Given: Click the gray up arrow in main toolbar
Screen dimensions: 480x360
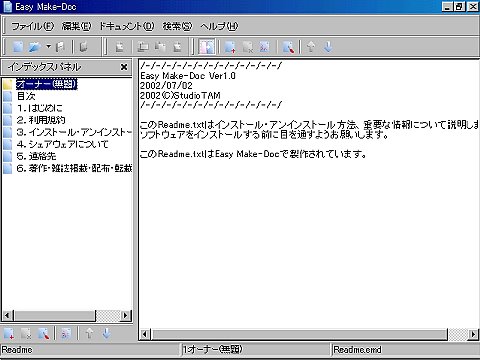Looking at the screenshot, I should click(311, 47).
